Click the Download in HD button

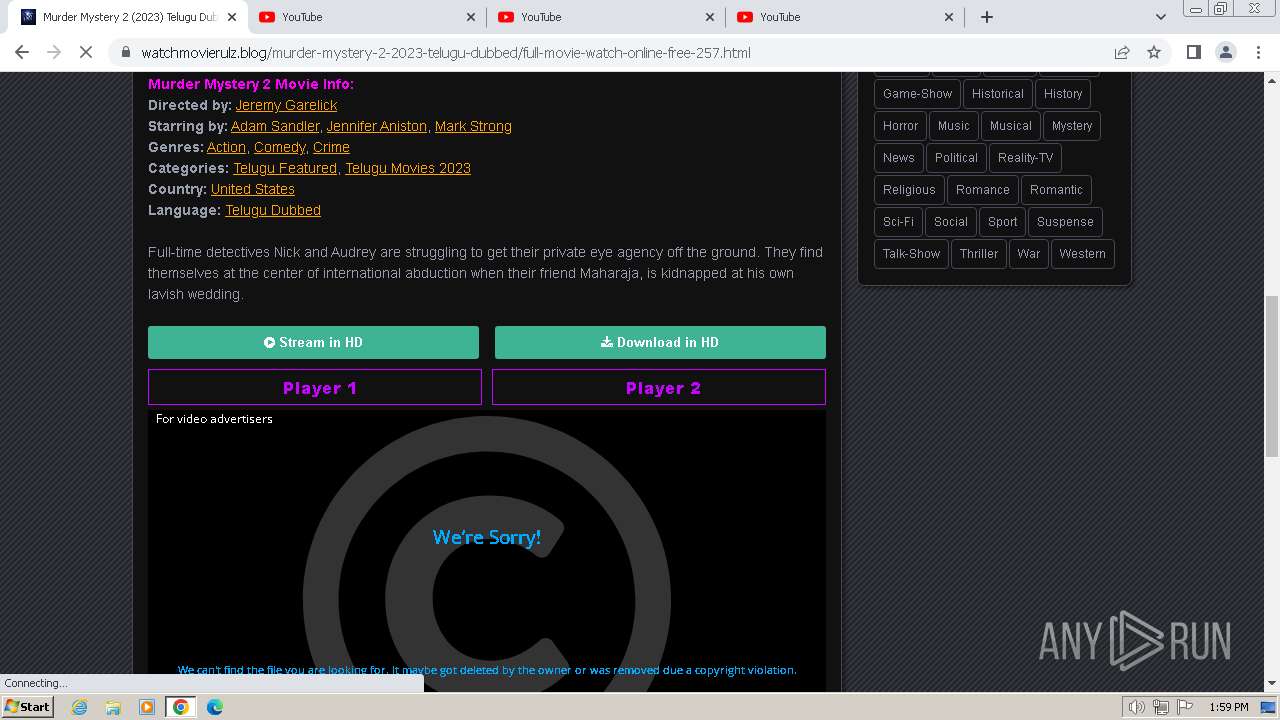660,342
